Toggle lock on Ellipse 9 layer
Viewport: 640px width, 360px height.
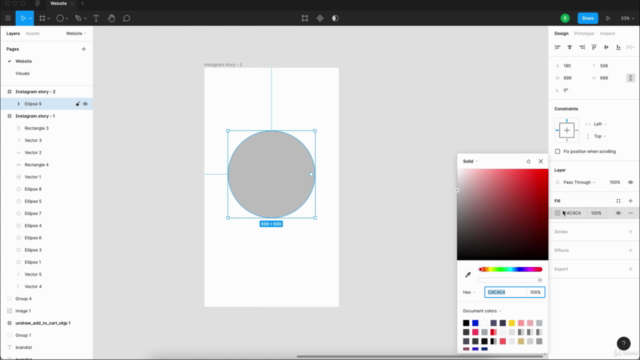(x=78, y=104)
